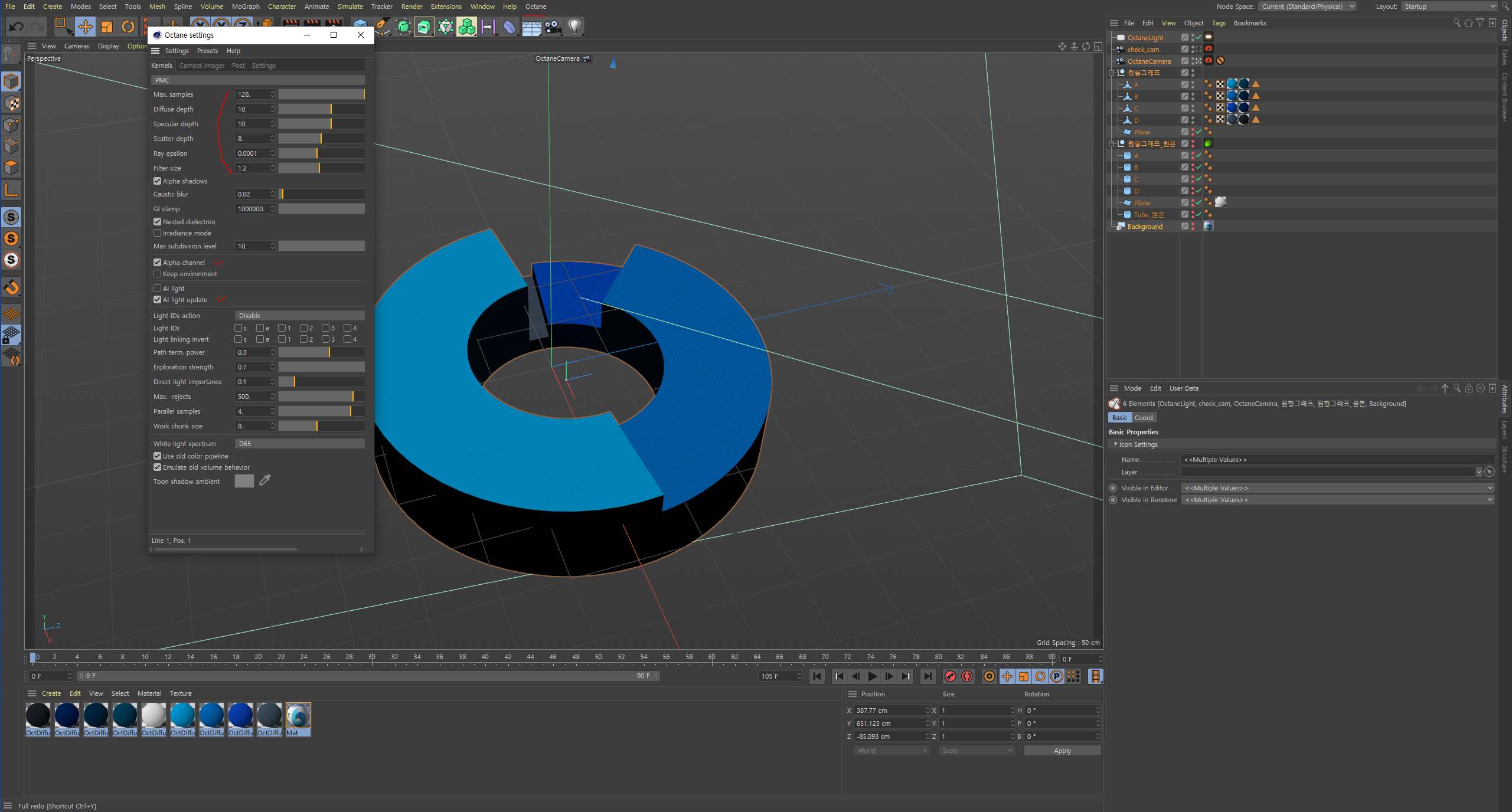1512x812 pixels.
Task: Select the Move tool in top toolbar
Action: pyautogui.click(x=86, y=27)
